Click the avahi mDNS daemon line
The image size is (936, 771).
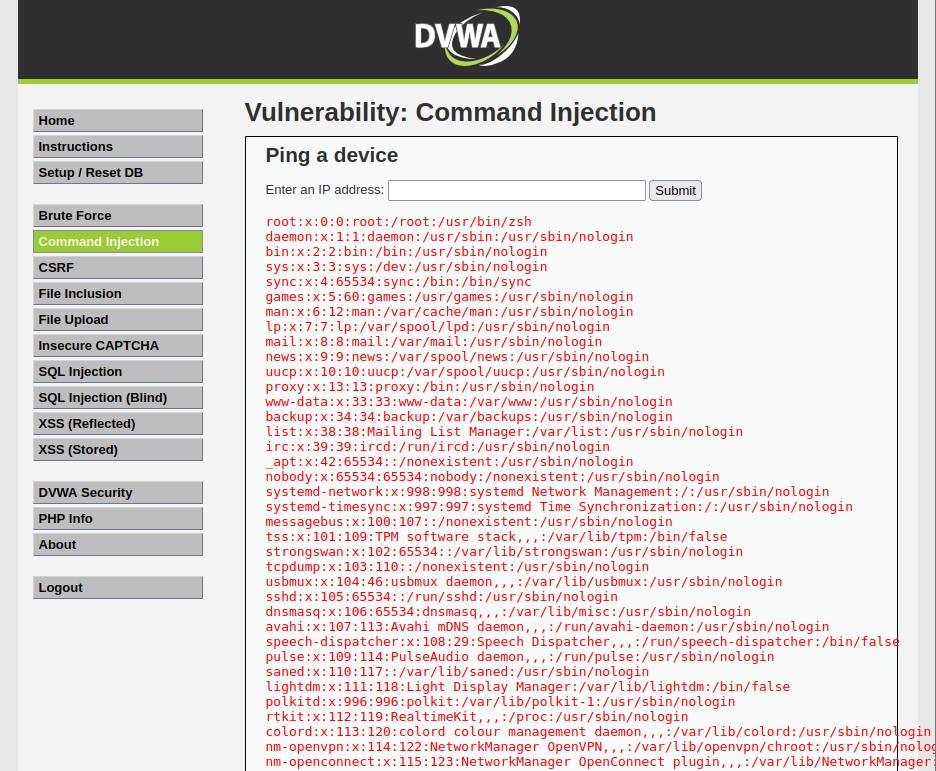[x=547, y=627]
